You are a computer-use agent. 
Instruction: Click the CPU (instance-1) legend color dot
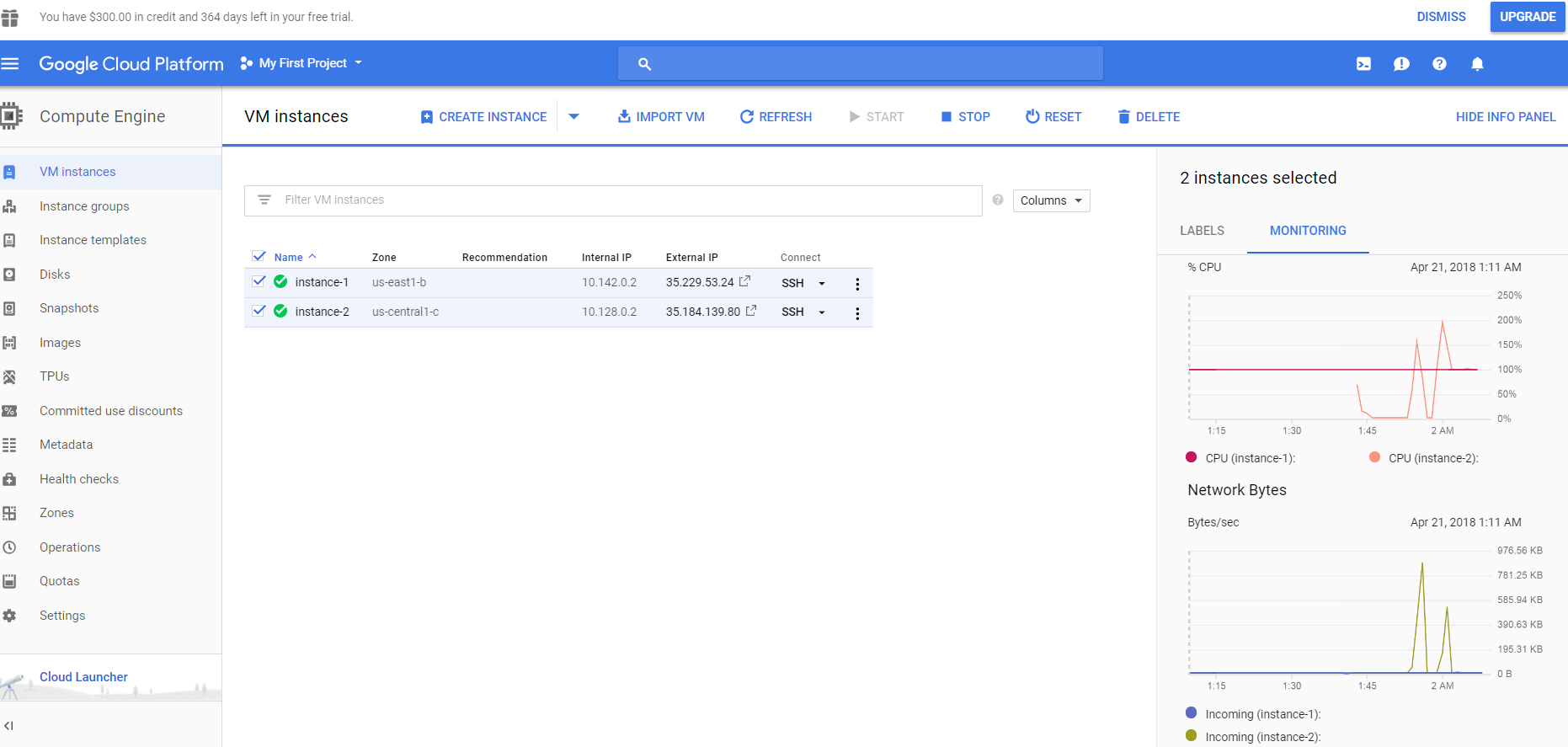coord(1191,457)
